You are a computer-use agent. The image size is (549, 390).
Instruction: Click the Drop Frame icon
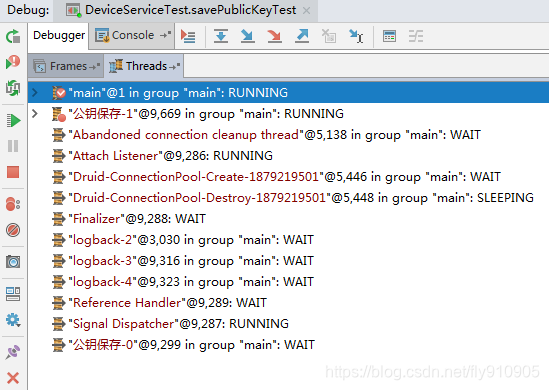(329, 36)
